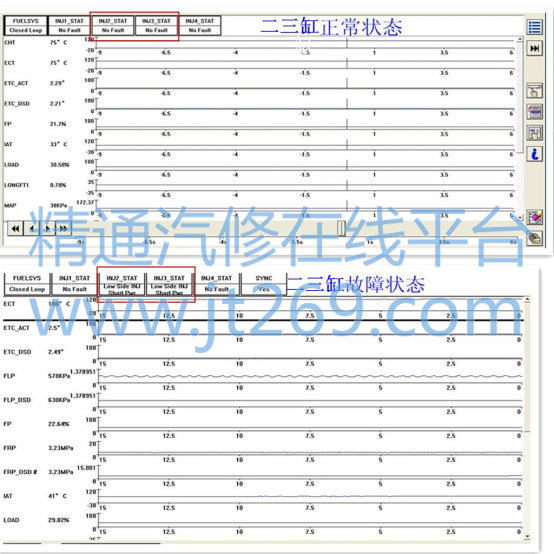Screen dimensions: 554x554
Task: Open the parameter list icon at top right
Action: [534, 27]
